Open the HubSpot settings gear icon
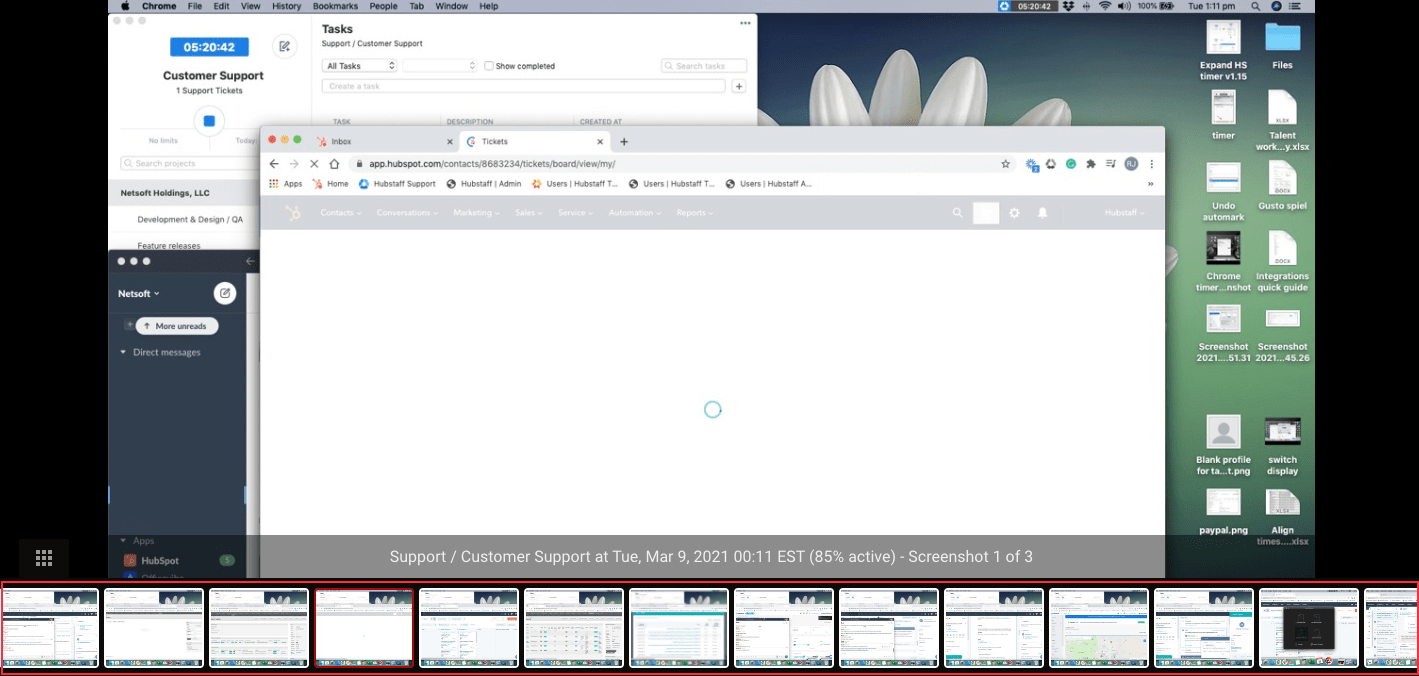The height and width of the screenshot is (676, 1419). point(1014,212)
